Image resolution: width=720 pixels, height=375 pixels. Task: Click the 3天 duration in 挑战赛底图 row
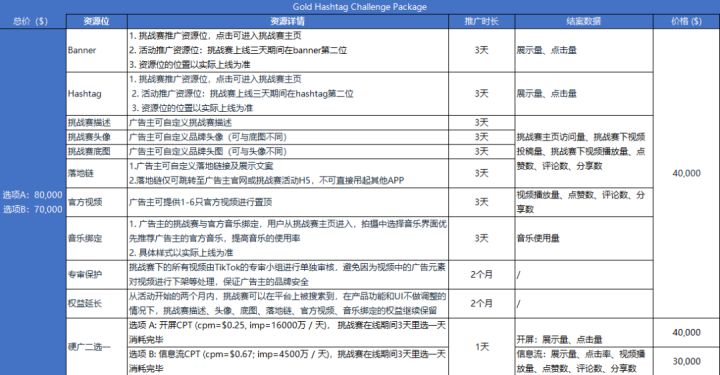click(482, 151)
